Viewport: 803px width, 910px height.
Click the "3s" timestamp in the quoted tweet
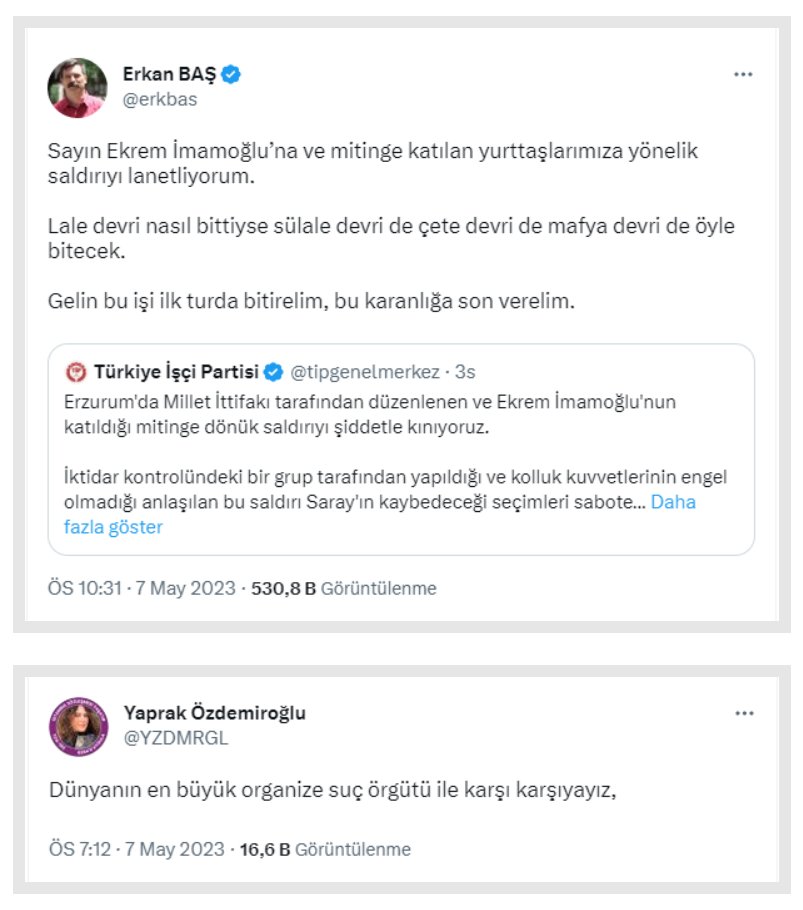click(465, 373)
